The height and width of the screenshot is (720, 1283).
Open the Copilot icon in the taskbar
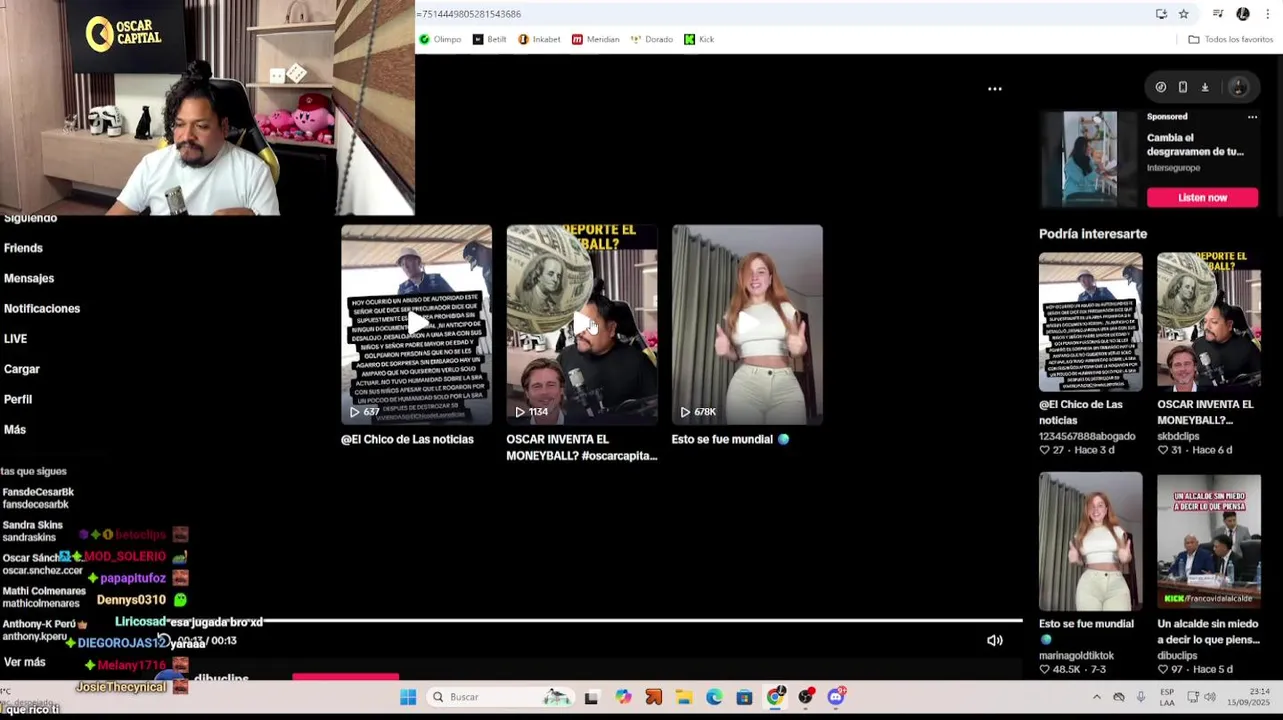[623, 697]
